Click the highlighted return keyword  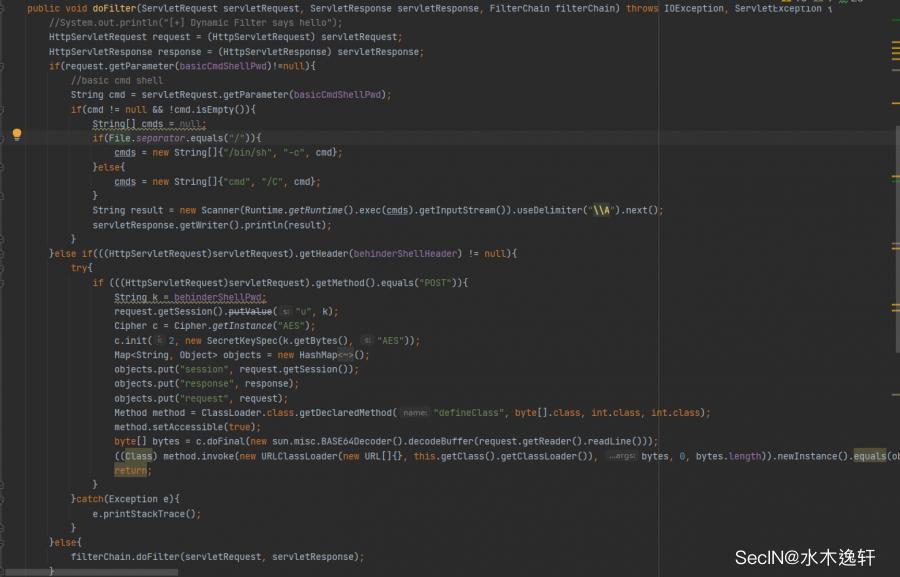(x=130, y=471)
